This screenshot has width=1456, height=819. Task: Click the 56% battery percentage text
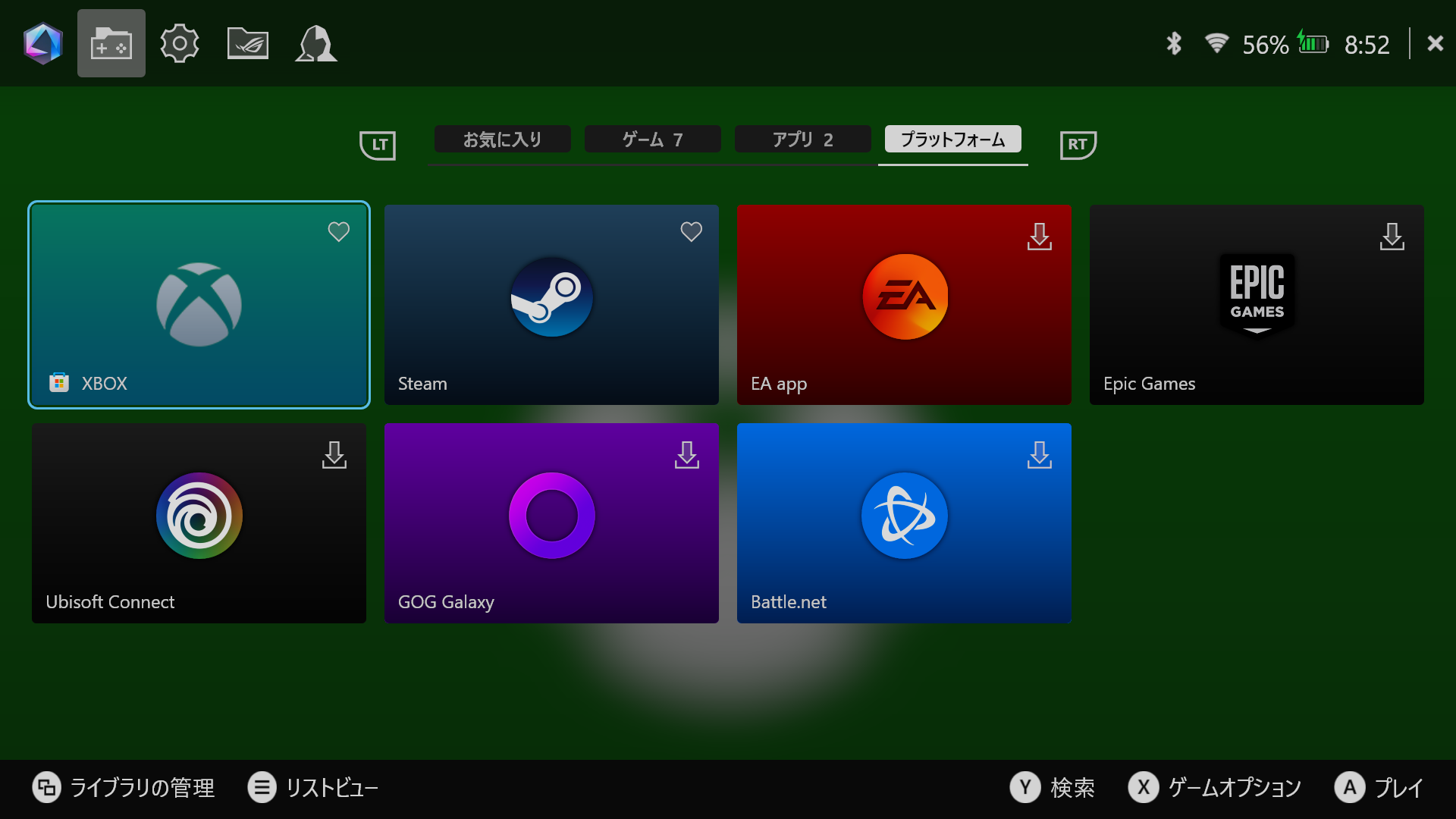point(1266,45)
